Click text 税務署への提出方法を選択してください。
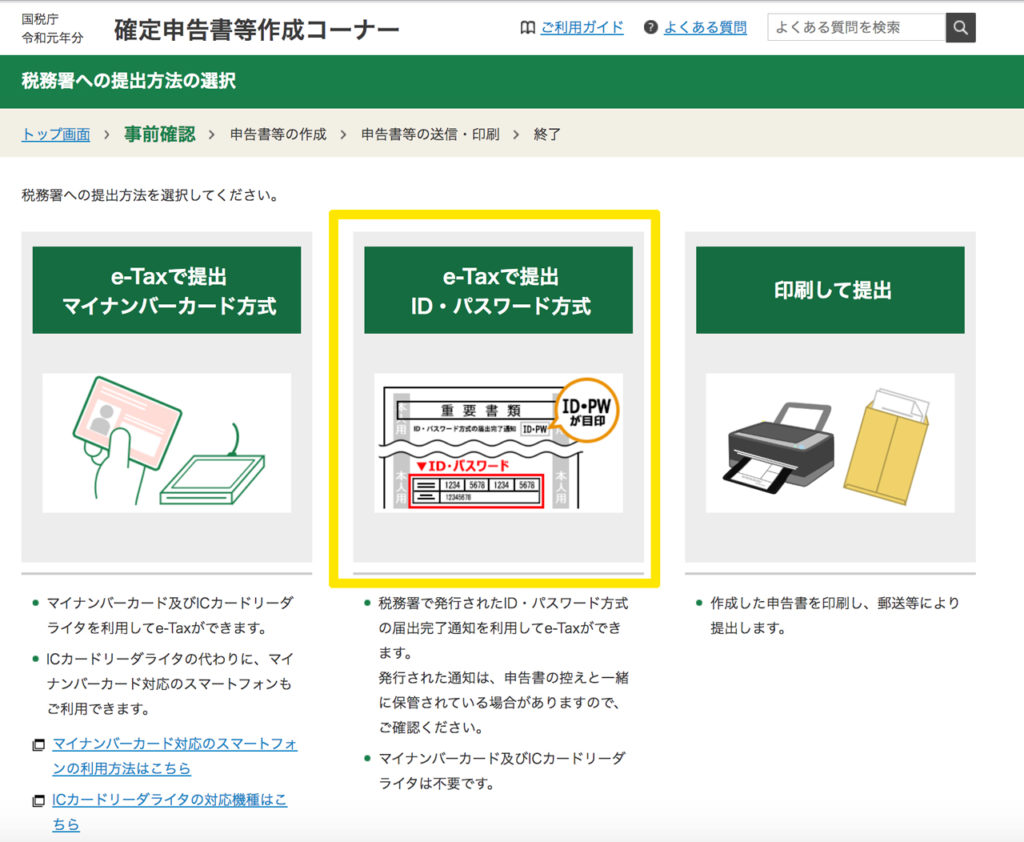This screenshot has width=1024, height=842. (x=153, y=195)
